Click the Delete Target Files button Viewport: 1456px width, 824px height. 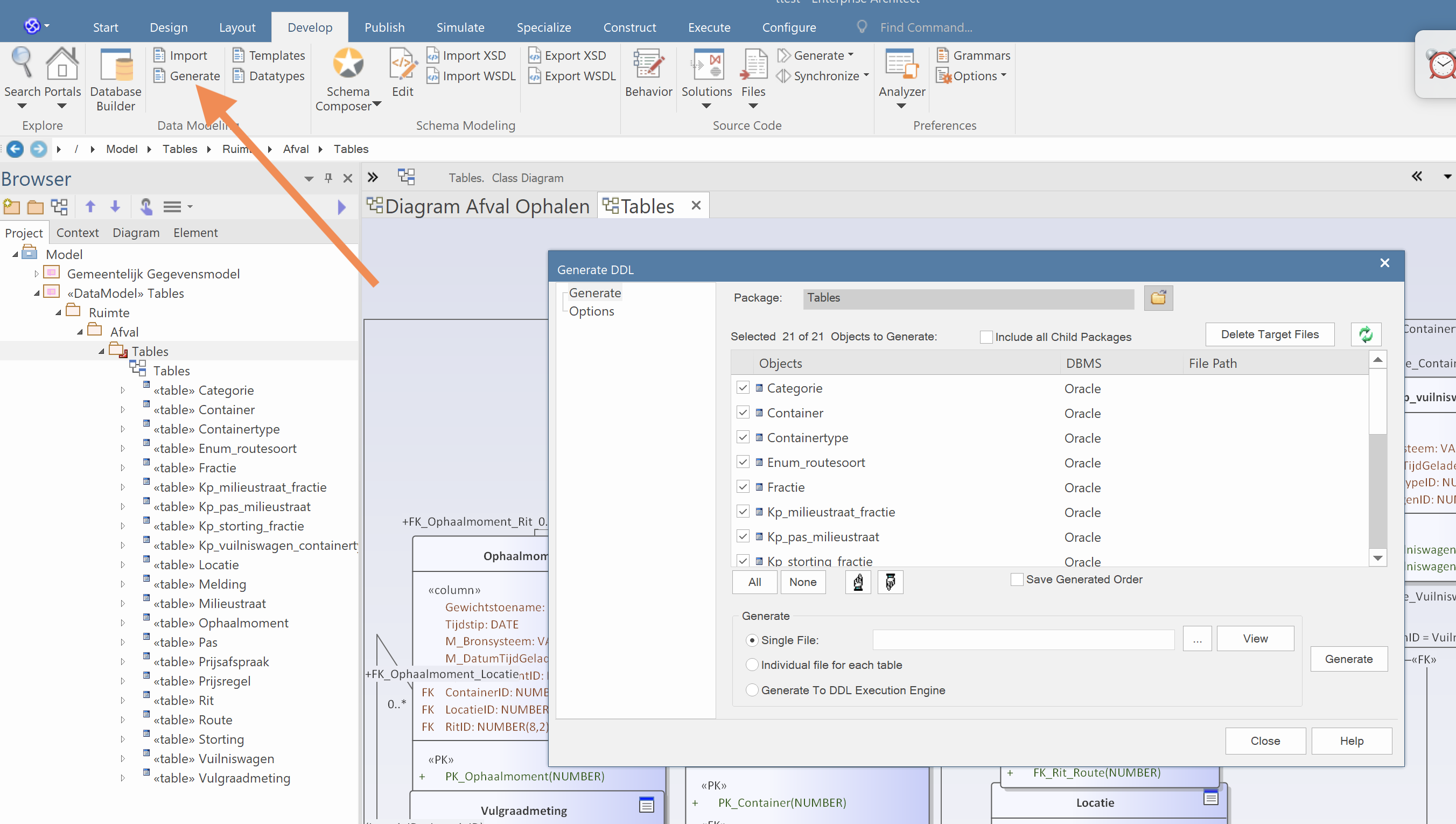pyautogui.click(x=1269, y=334)
